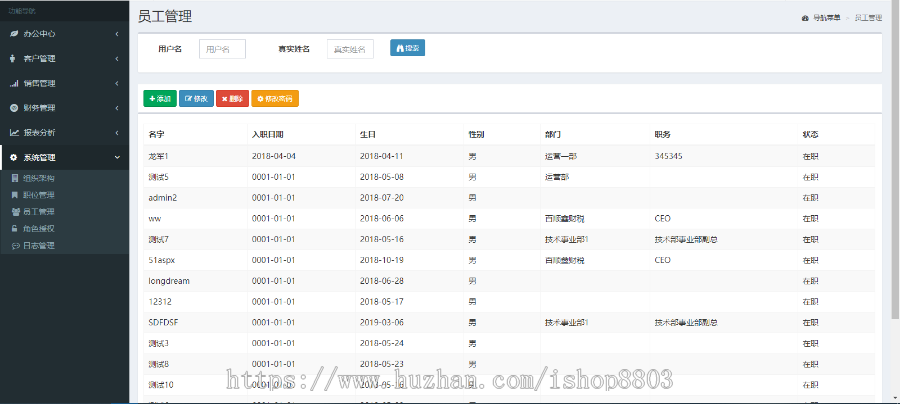Select the row named longdream
900x404 pixels.
(509, 281)
